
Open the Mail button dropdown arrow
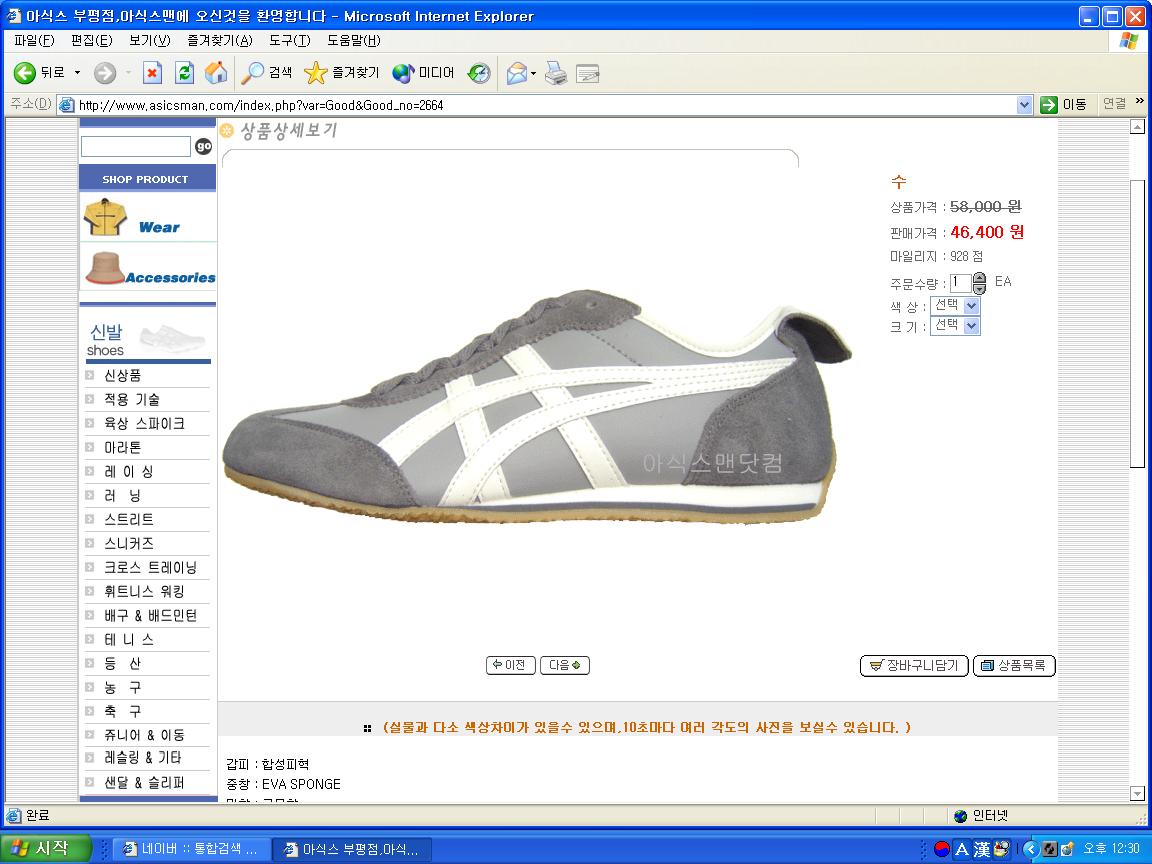tap(533, 73)
